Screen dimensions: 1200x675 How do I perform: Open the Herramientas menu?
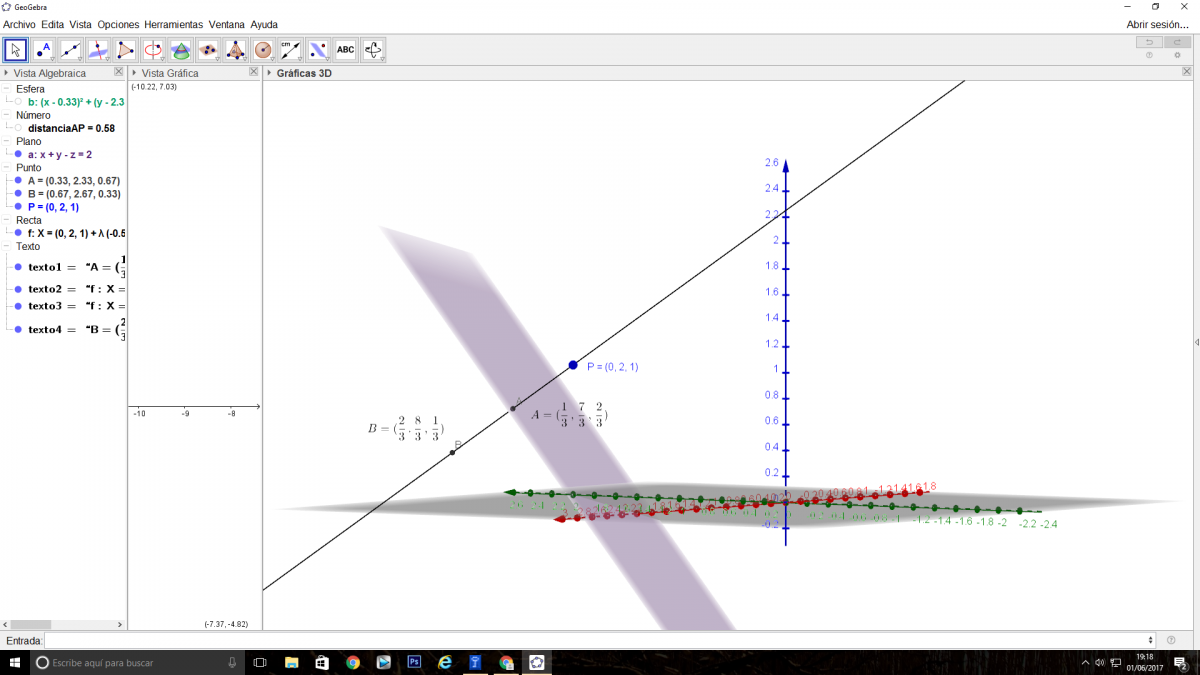173,24
